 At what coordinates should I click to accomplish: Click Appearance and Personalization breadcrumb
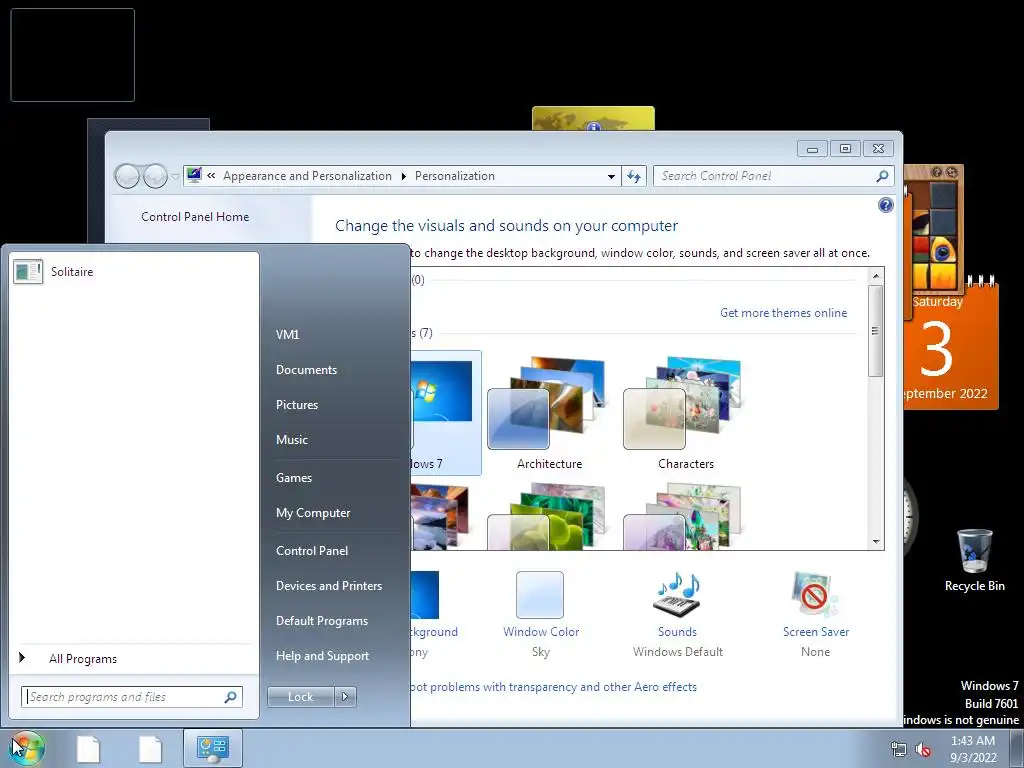(x=307, y=176)
